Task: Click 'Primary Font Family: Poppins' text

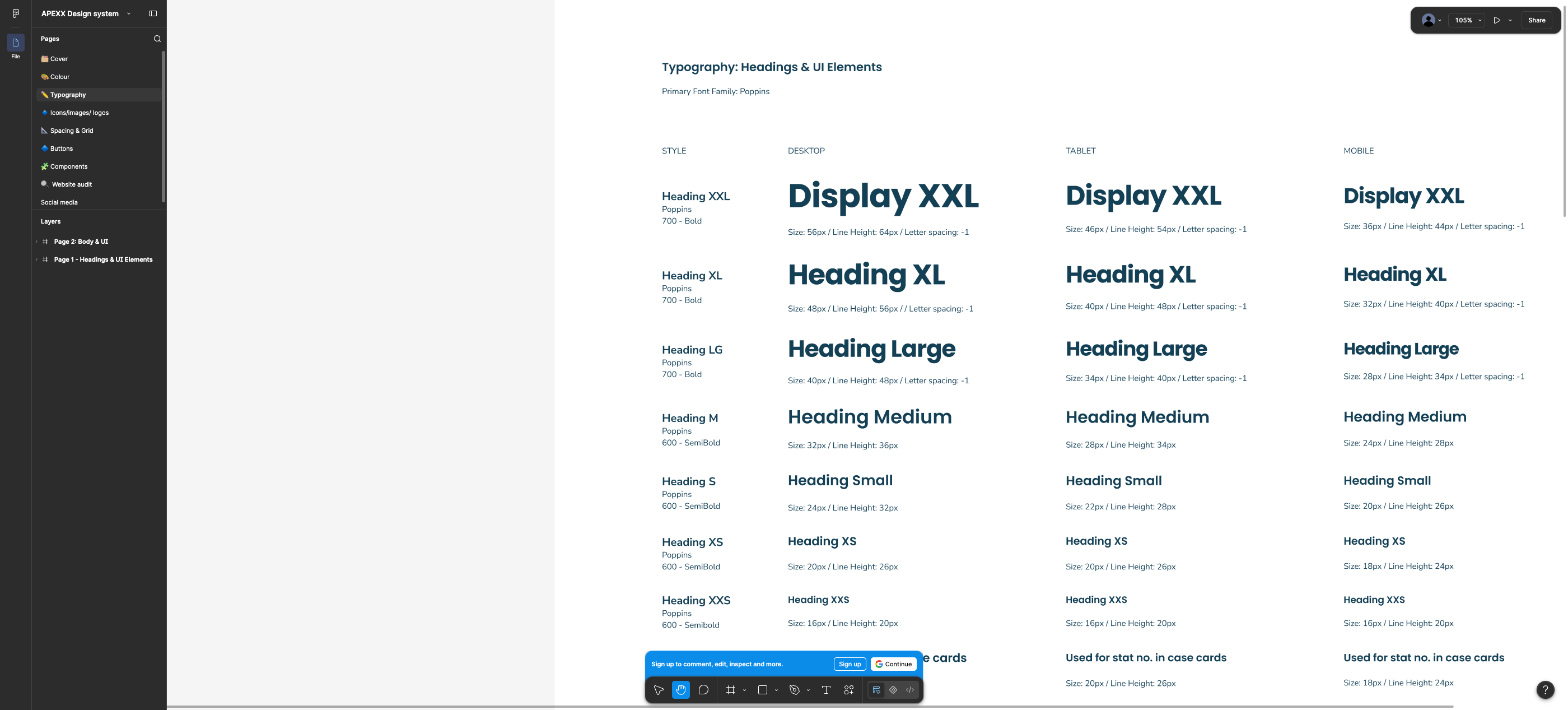Action: pos(715,91)
